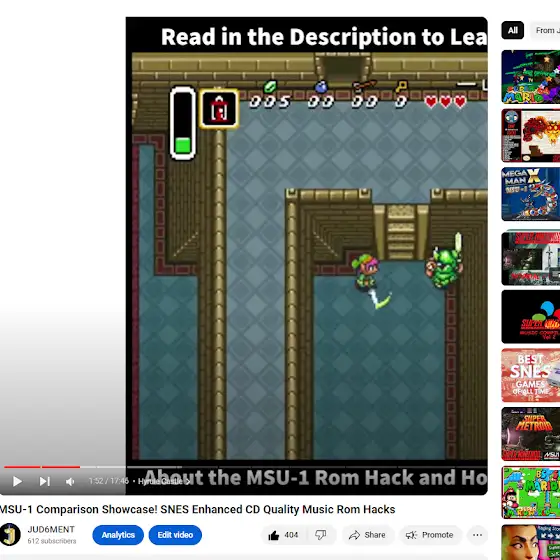Click the play button in video controls
Image resolution: width=560 pixels, height=560 pixels.
(17, 481)
